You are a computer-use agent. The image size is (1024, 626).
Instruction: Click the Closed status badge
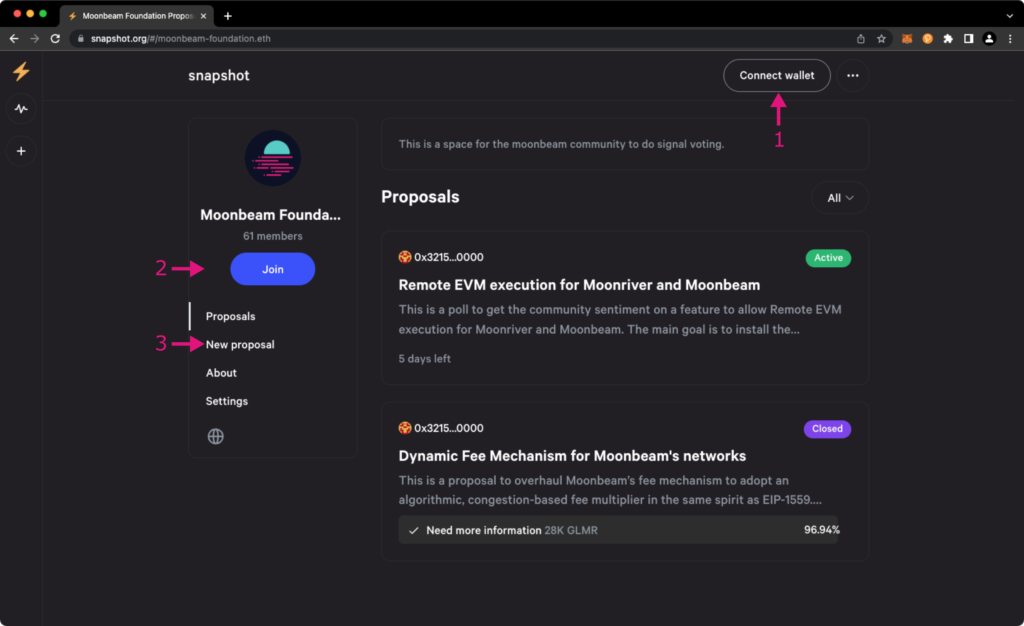point(827,429)
